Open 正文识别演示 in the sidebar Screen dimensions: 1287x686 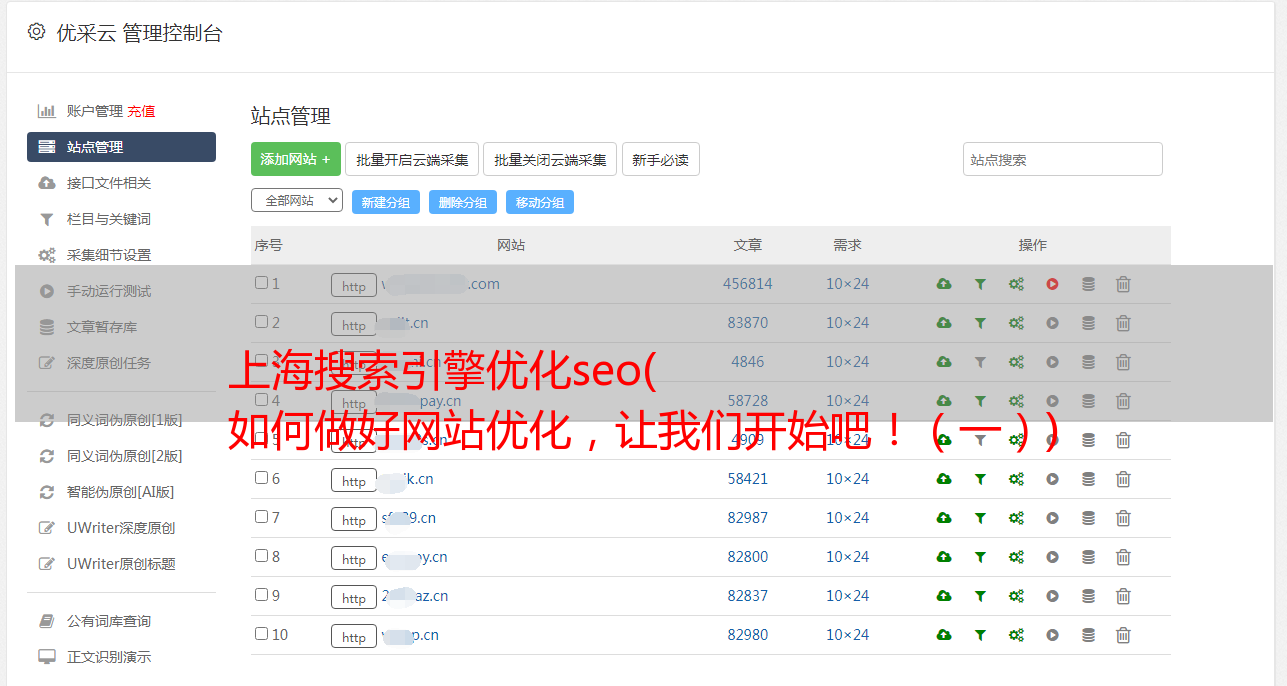click(109, 657)
